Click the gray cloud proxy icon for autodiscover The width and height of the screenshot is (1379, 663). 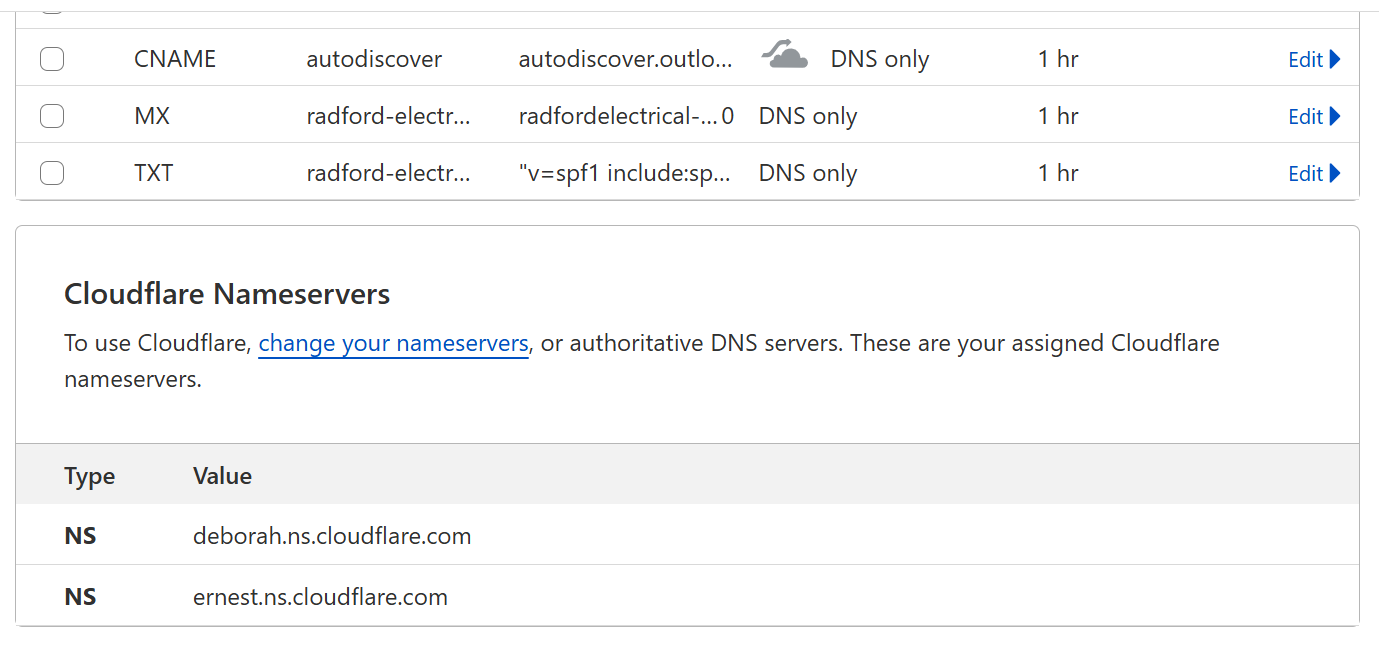(x=784, y=56)
